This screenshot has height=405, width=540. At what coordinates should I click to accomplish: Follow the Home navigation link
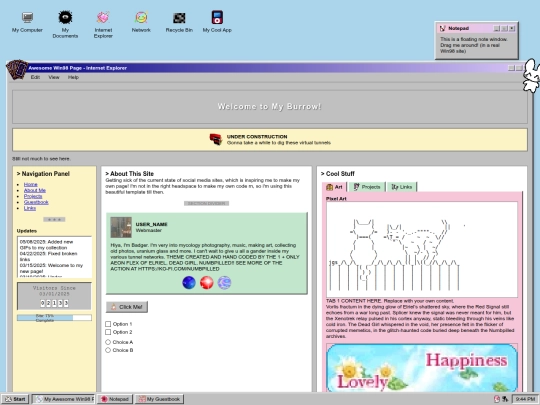[31, 184]
